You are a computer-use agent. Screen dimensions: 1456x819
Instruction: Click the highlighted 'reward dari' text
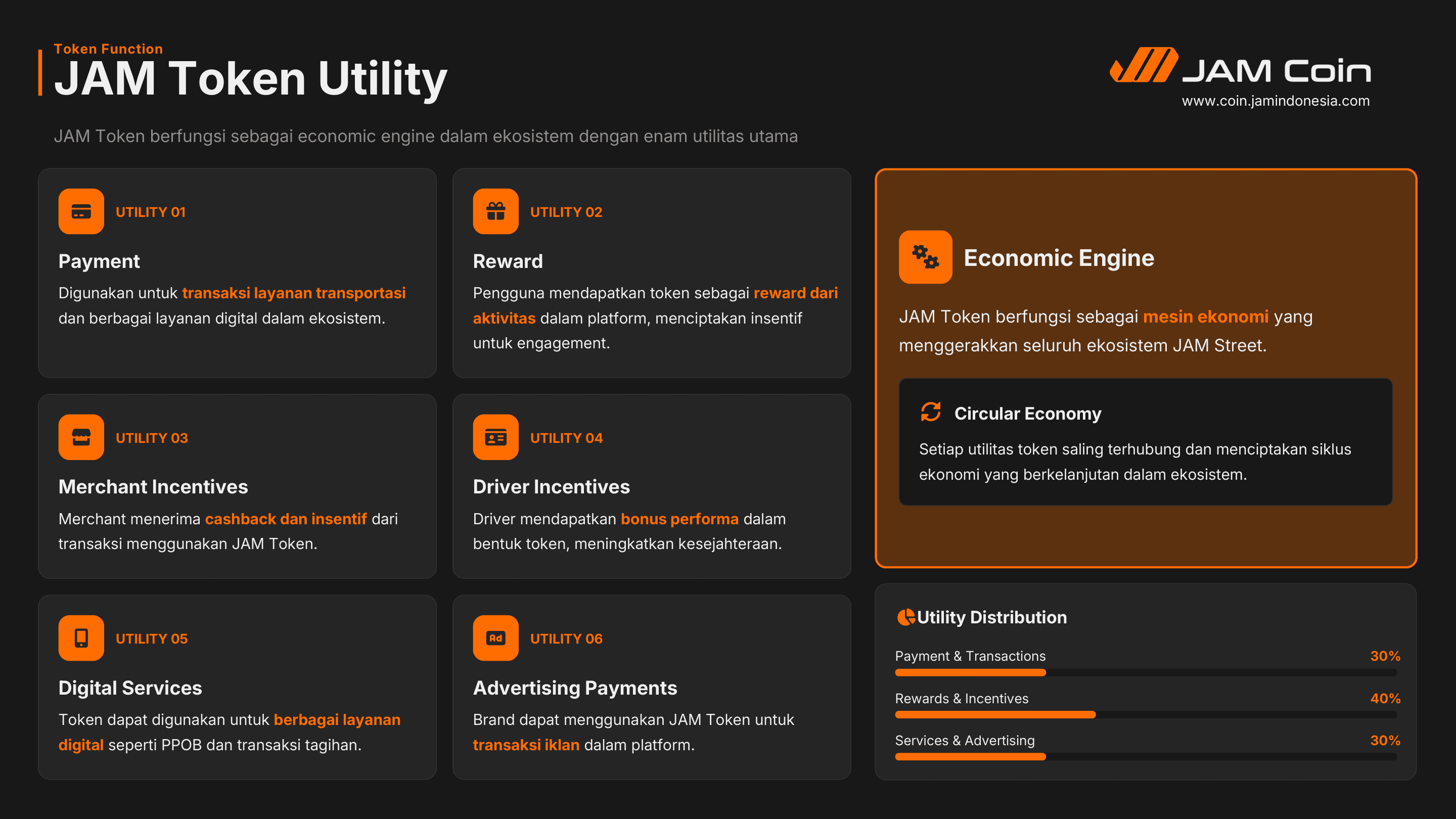796,293
